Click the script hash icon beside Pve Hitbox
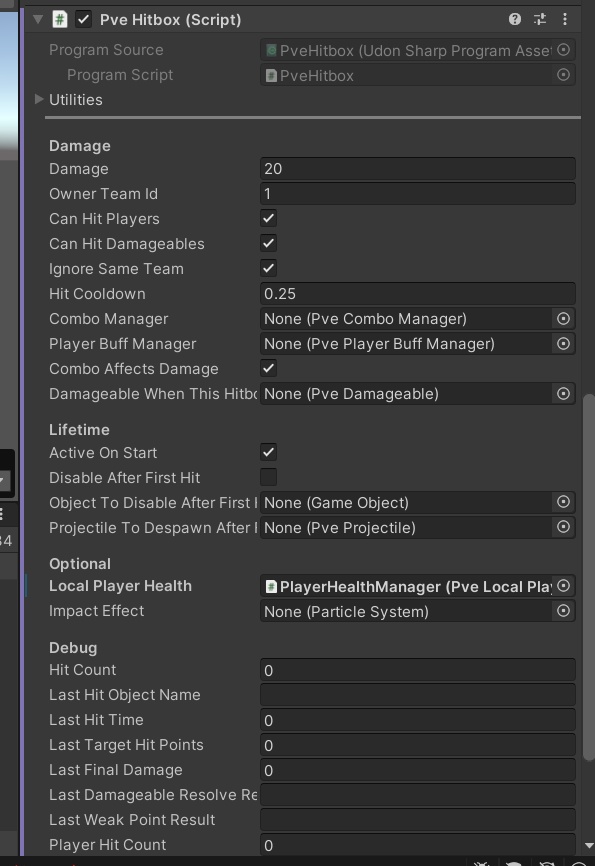This screenshot has height=866, width=595. pyautogui.click(x=60, y=19)
